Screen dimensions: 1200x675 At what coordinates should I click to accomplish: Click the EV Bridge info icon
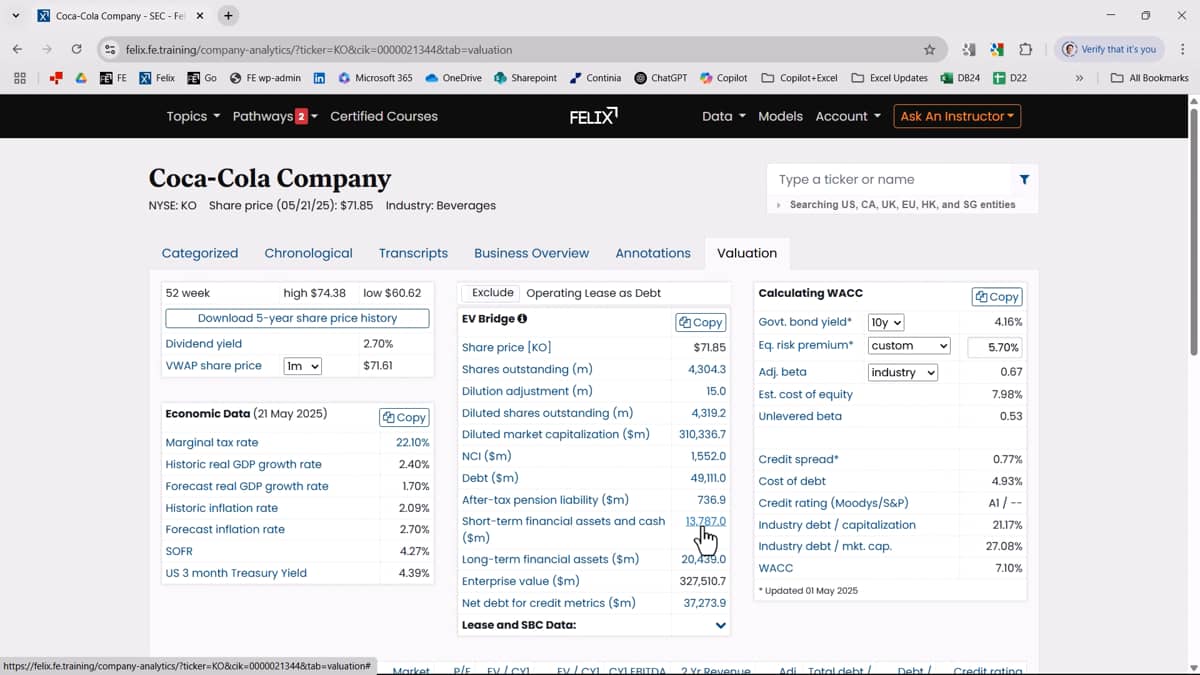[x=522, y=319]
